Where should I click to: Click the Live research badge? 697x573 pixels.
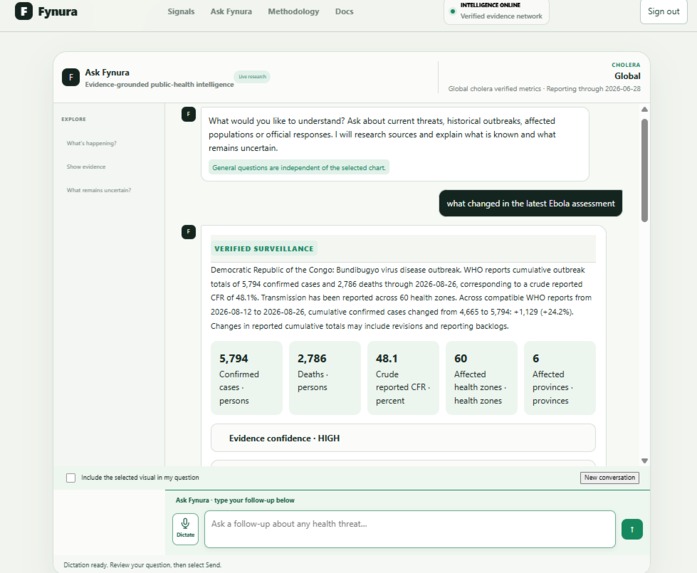(252, 76)
